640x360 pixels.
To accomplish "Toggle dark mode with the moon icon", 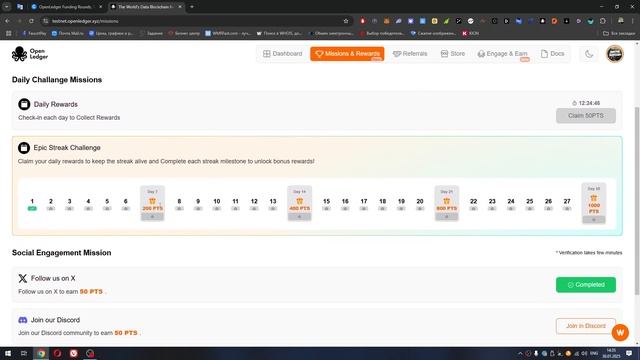I will click(589, 54).
